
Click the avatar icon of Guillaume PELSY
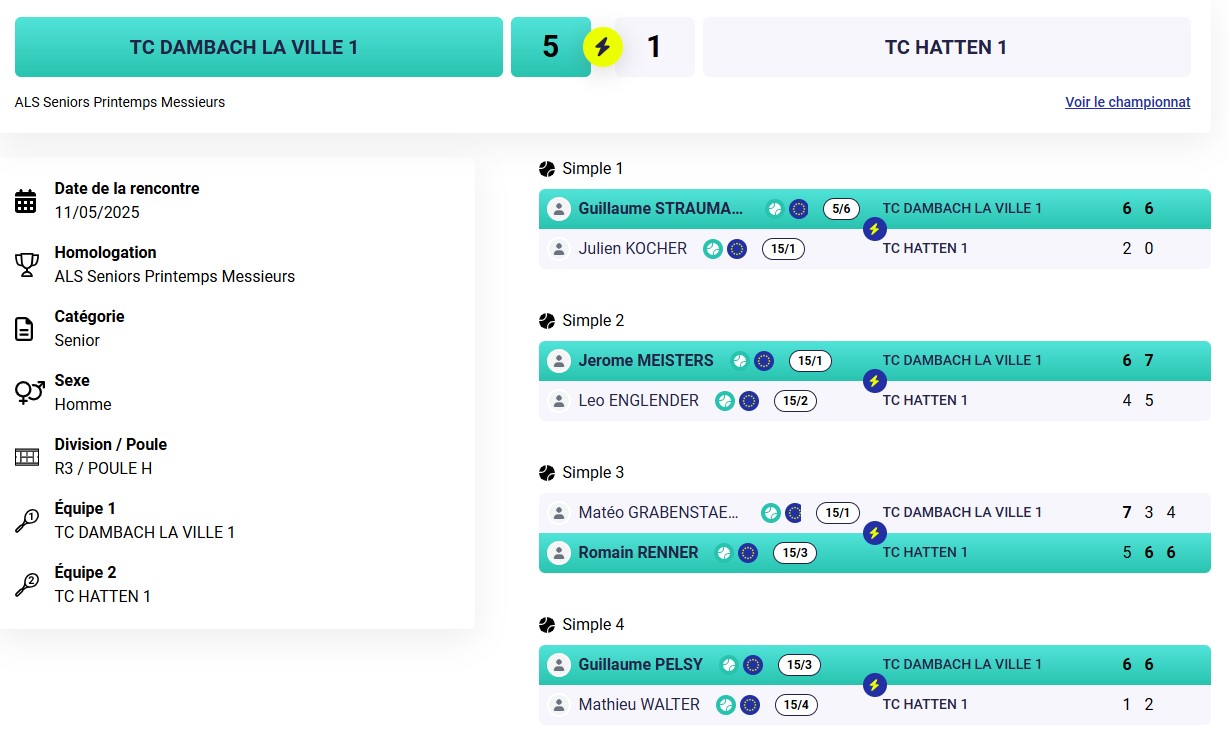559,665
